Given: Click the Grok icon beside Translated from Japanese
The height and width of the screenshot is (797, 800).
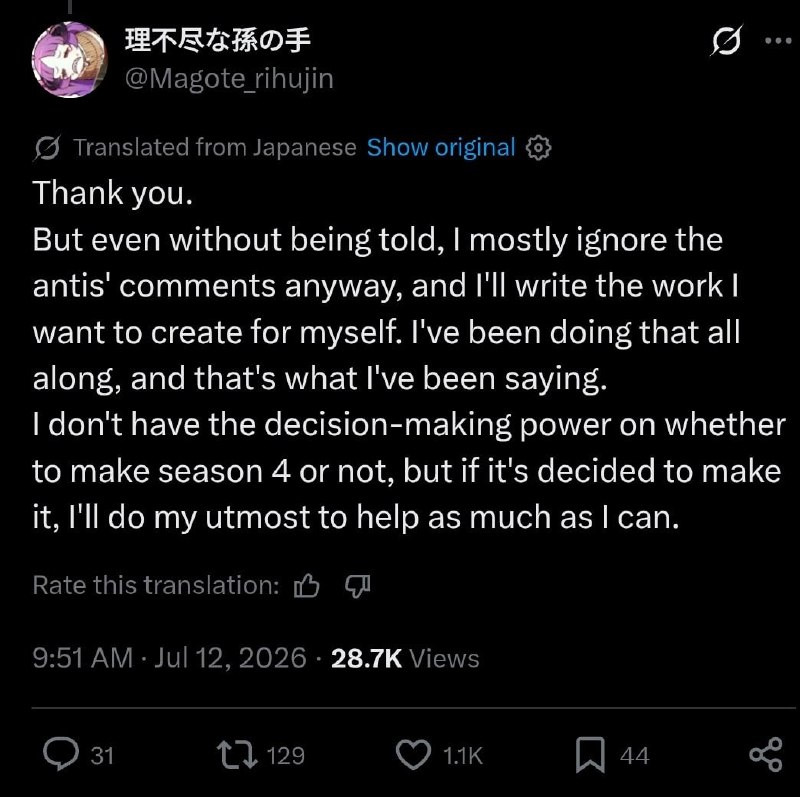Looking at the screenshot, I should [47, 148].
